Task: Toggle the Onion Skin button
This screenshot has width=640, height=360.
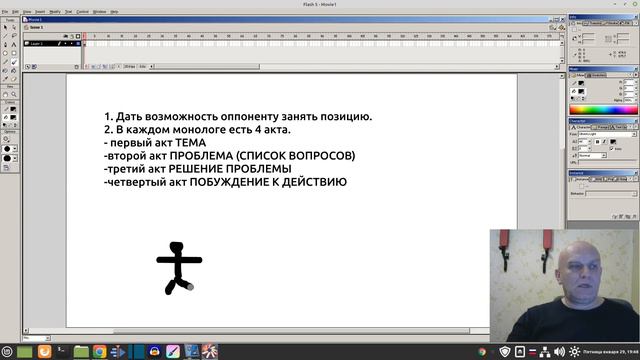Action: click(x=93, y=66)
